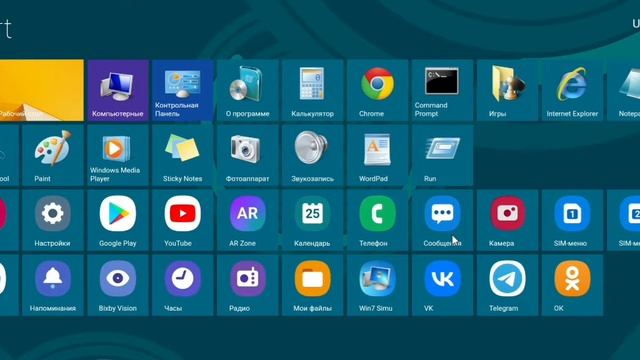
Task: Open the Калькулятор app tile
Action: (313, 90)
